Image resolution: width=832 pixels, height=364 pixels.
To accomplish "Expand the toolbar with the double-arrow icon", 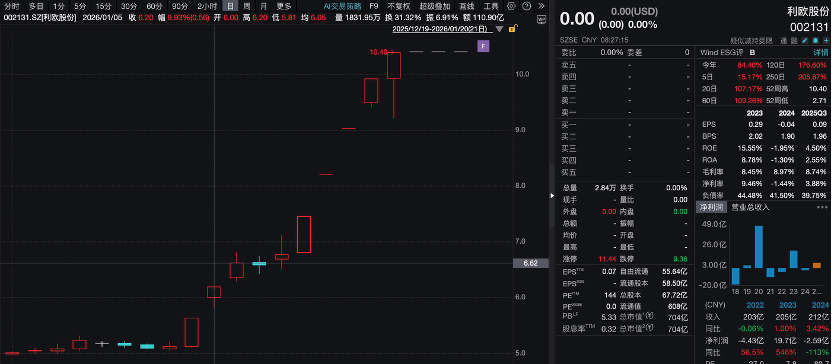I will (x=541, y=6).
